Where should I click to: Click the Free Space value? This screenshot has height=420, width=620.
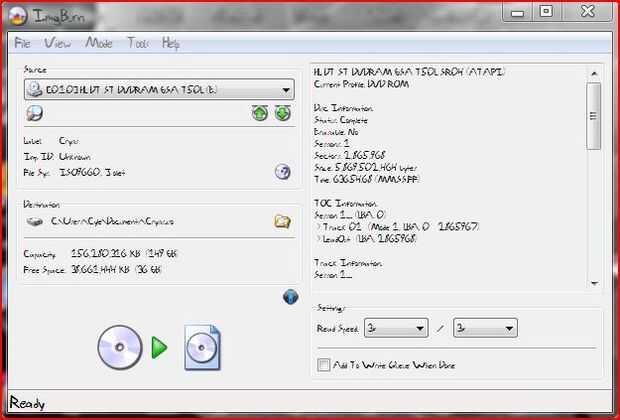point(117,270)
